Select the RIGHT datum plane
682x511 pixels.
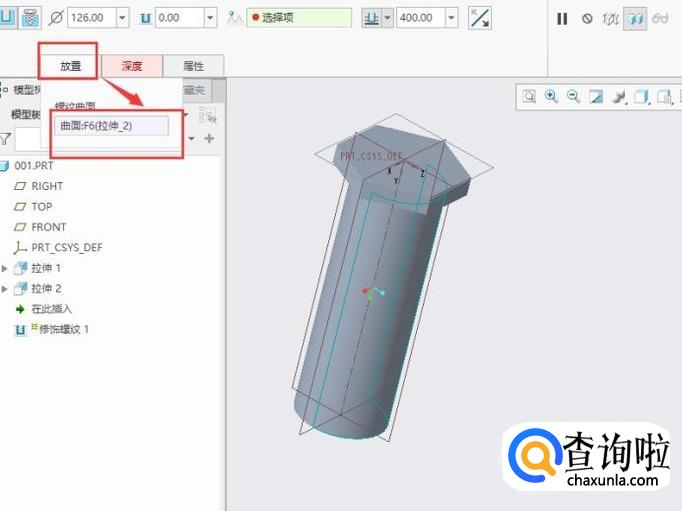coord(47,186)
